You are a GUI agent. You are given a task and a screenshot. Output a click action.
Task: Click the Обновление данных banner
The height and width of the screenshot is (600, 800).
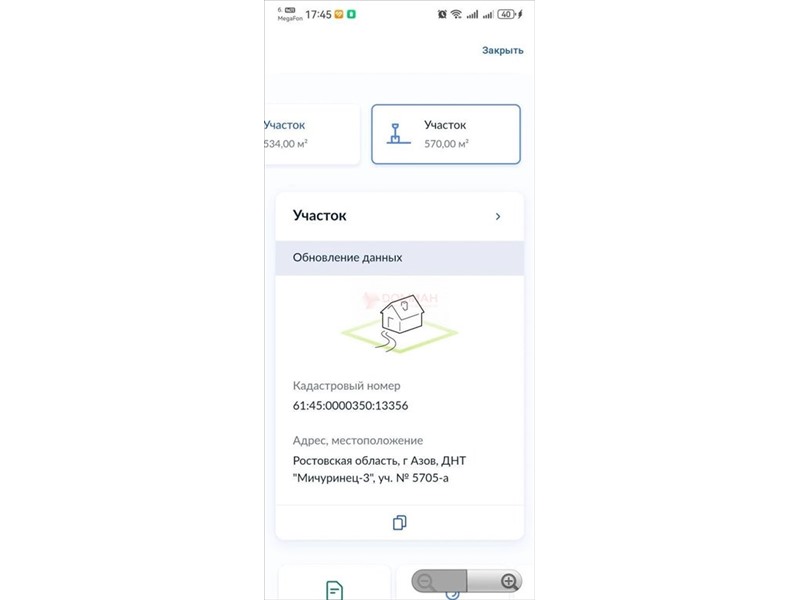399,258
